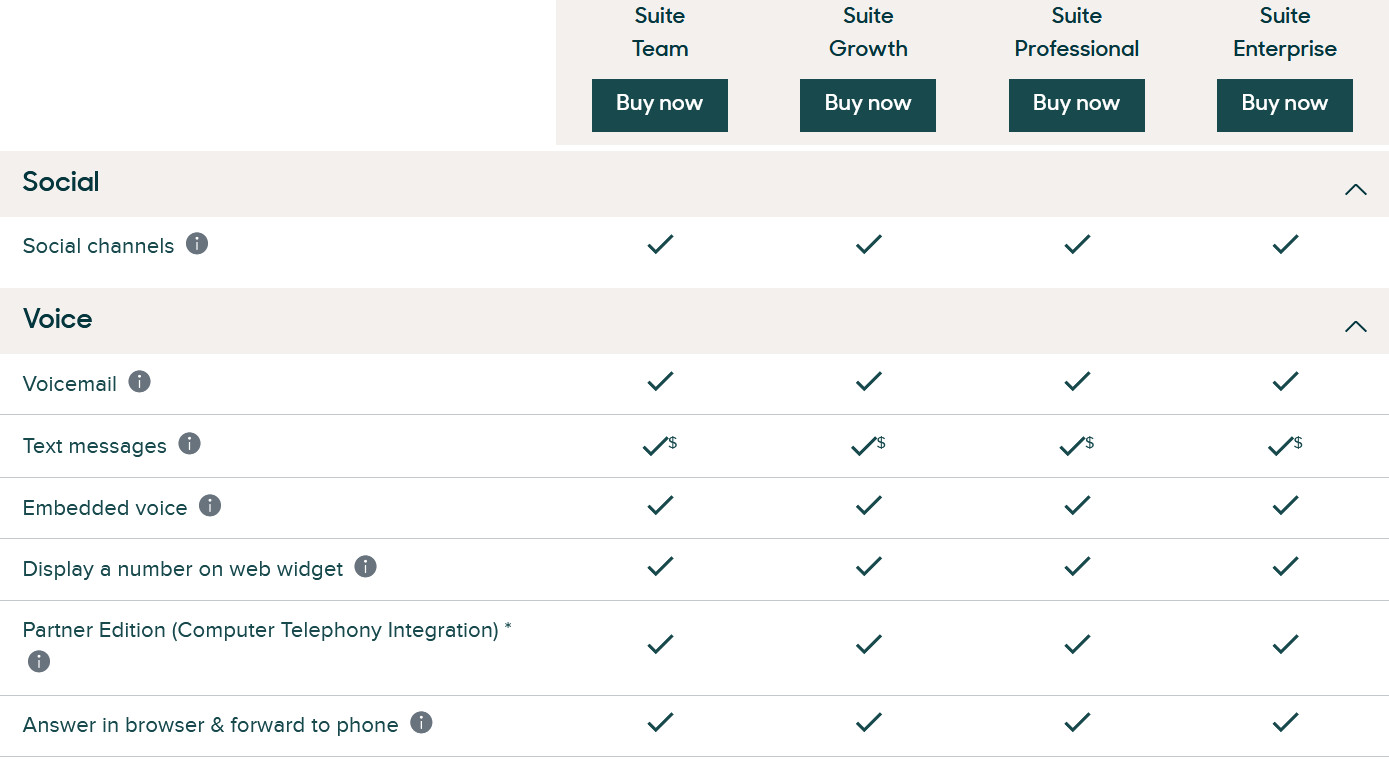Screen dimensions: 1389x761
Task: Select Buy now under Suite Enterprise
Action: tap(1285, 105)
